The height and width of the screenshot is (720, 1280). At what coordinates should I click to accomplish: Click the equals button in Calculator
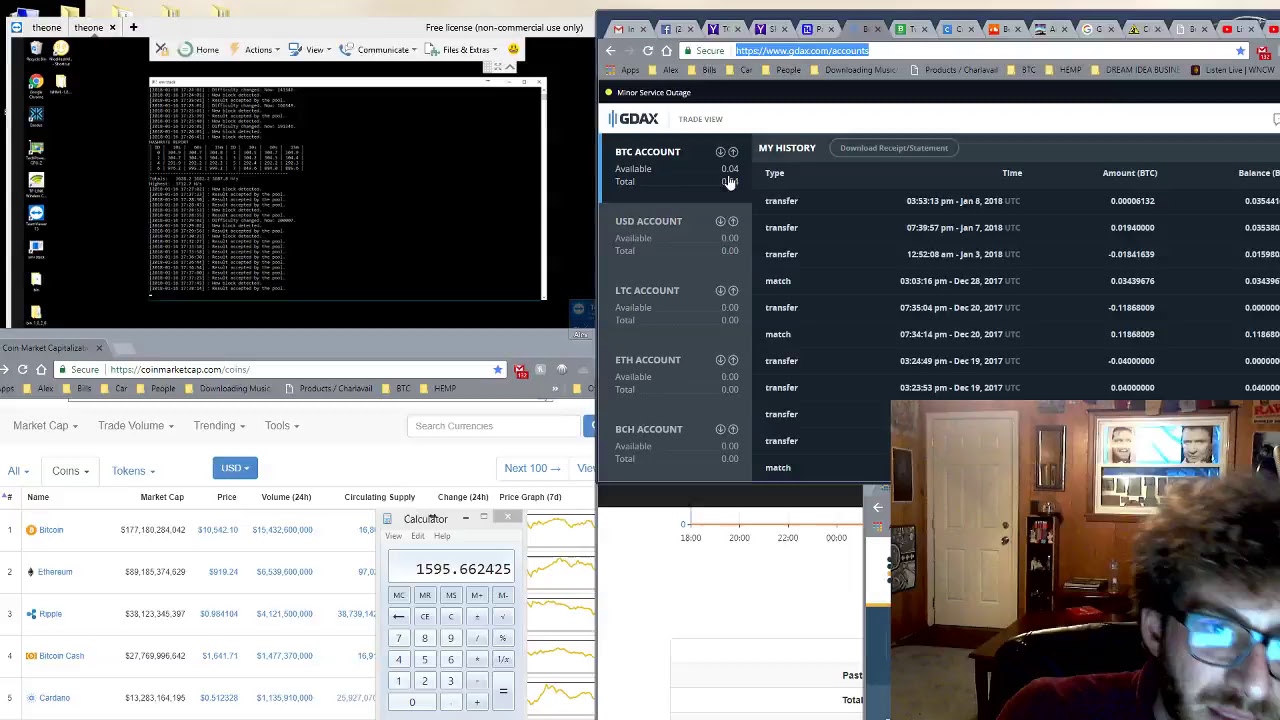[503, 691]
